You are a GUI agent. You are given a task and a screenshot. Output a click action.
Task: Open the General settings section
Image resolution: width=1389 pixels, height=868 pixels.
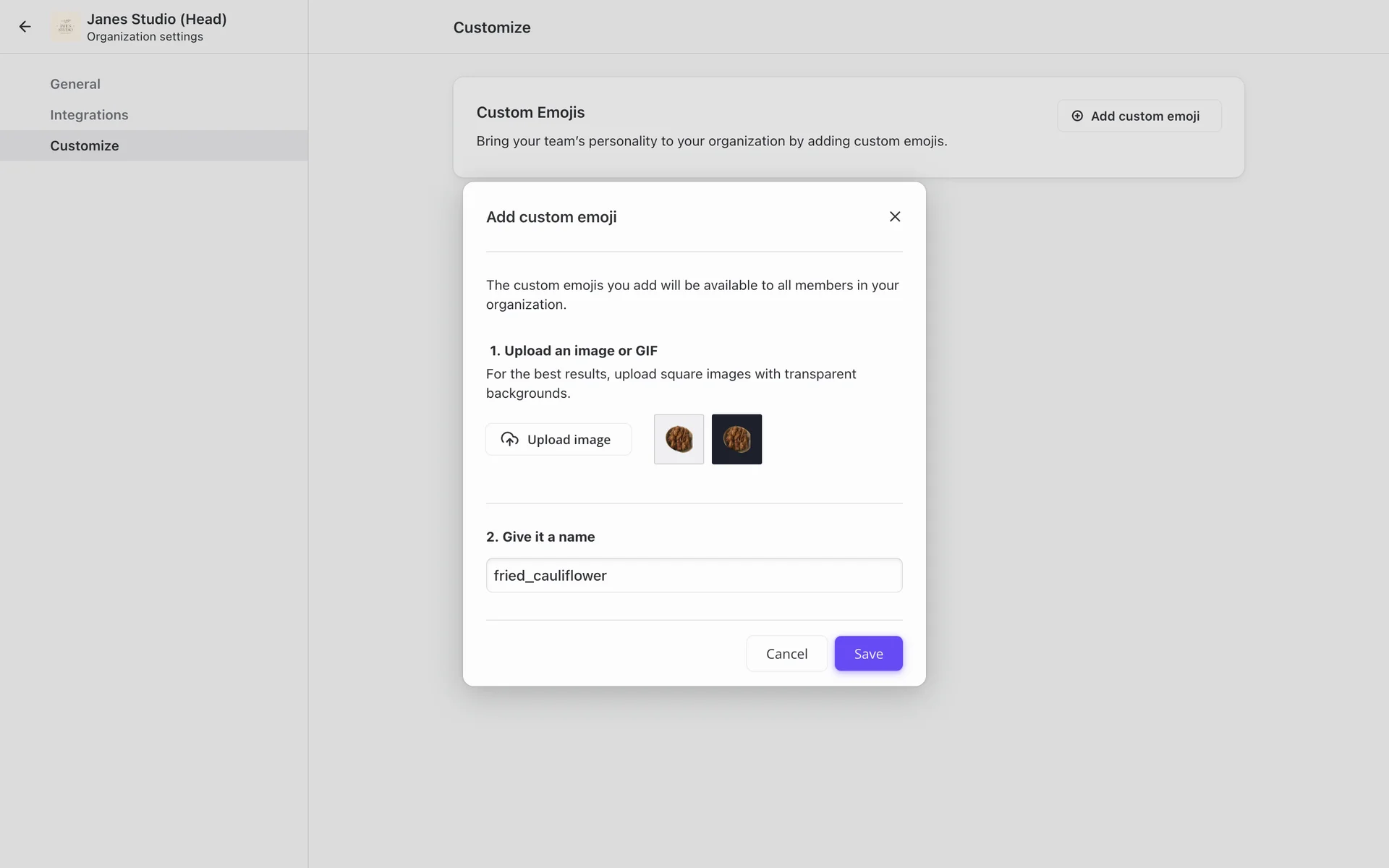point(75,84)
